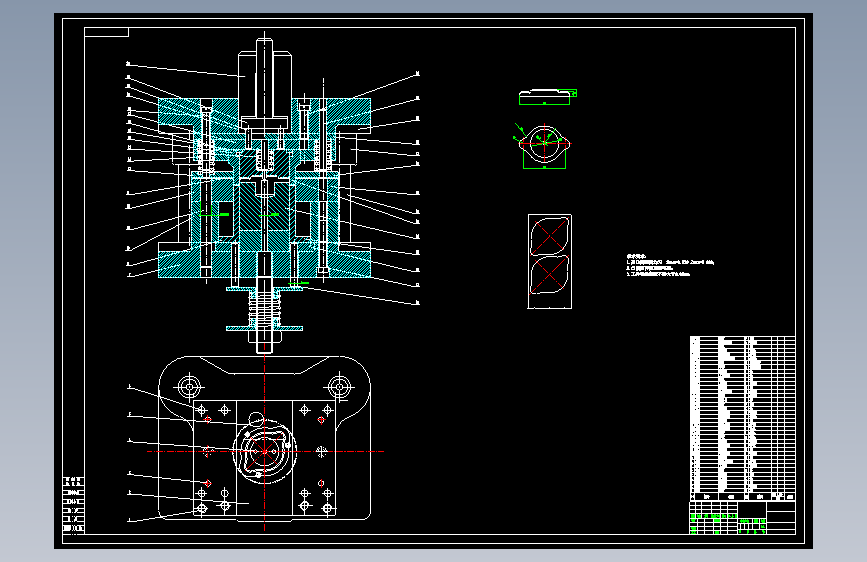The width and height of the screenshot is (867, 562).
Task: Click the green mark below the lower die shoe
Action: click(x=299, y=283)
